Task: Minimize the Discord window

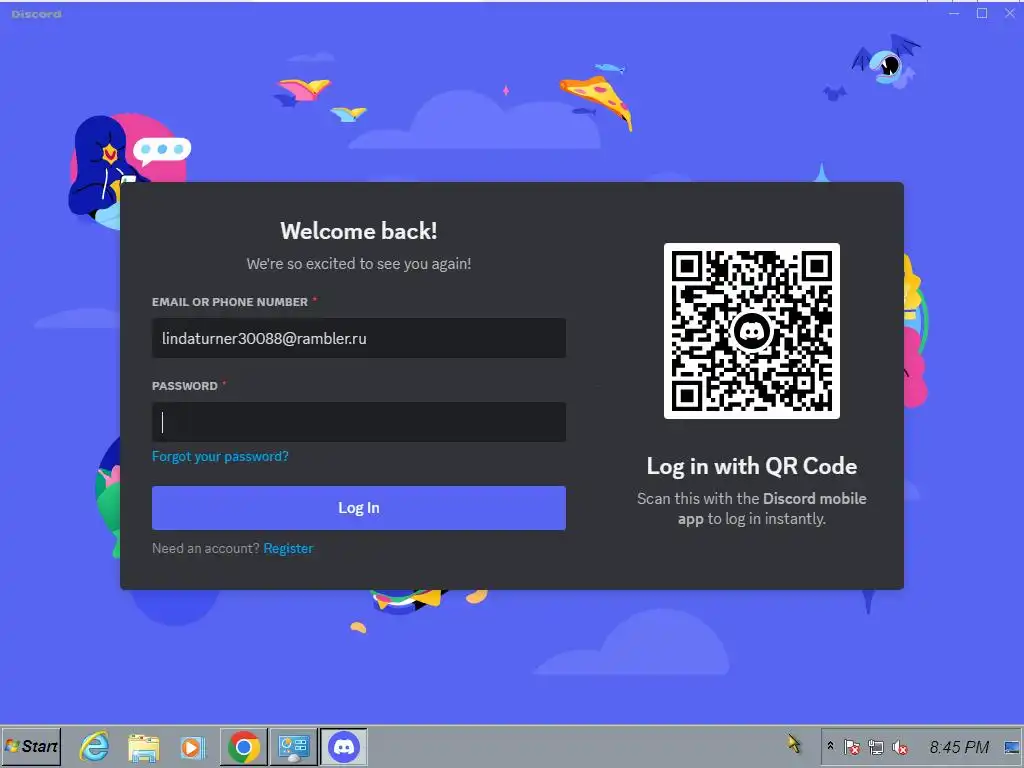Action: point(954,13)
